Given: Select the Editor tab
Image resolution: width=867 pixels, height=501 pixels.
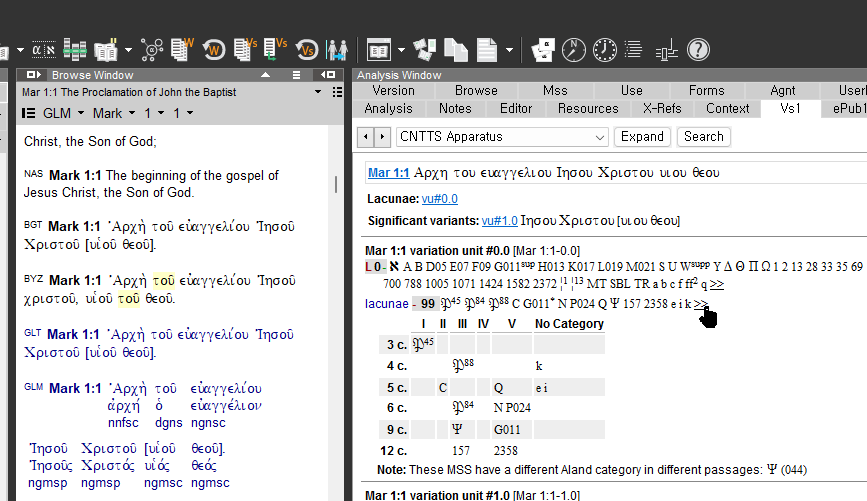Looking at the screenshot, I should 516,108.
